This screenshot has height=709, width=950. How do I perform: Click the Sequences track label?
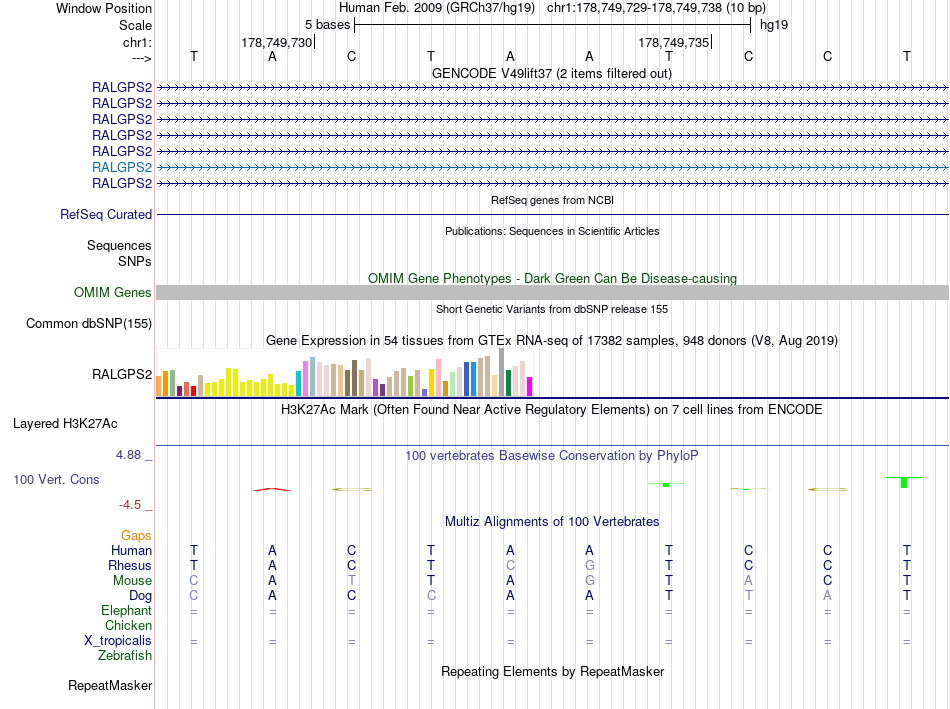(x=119, y=245)
